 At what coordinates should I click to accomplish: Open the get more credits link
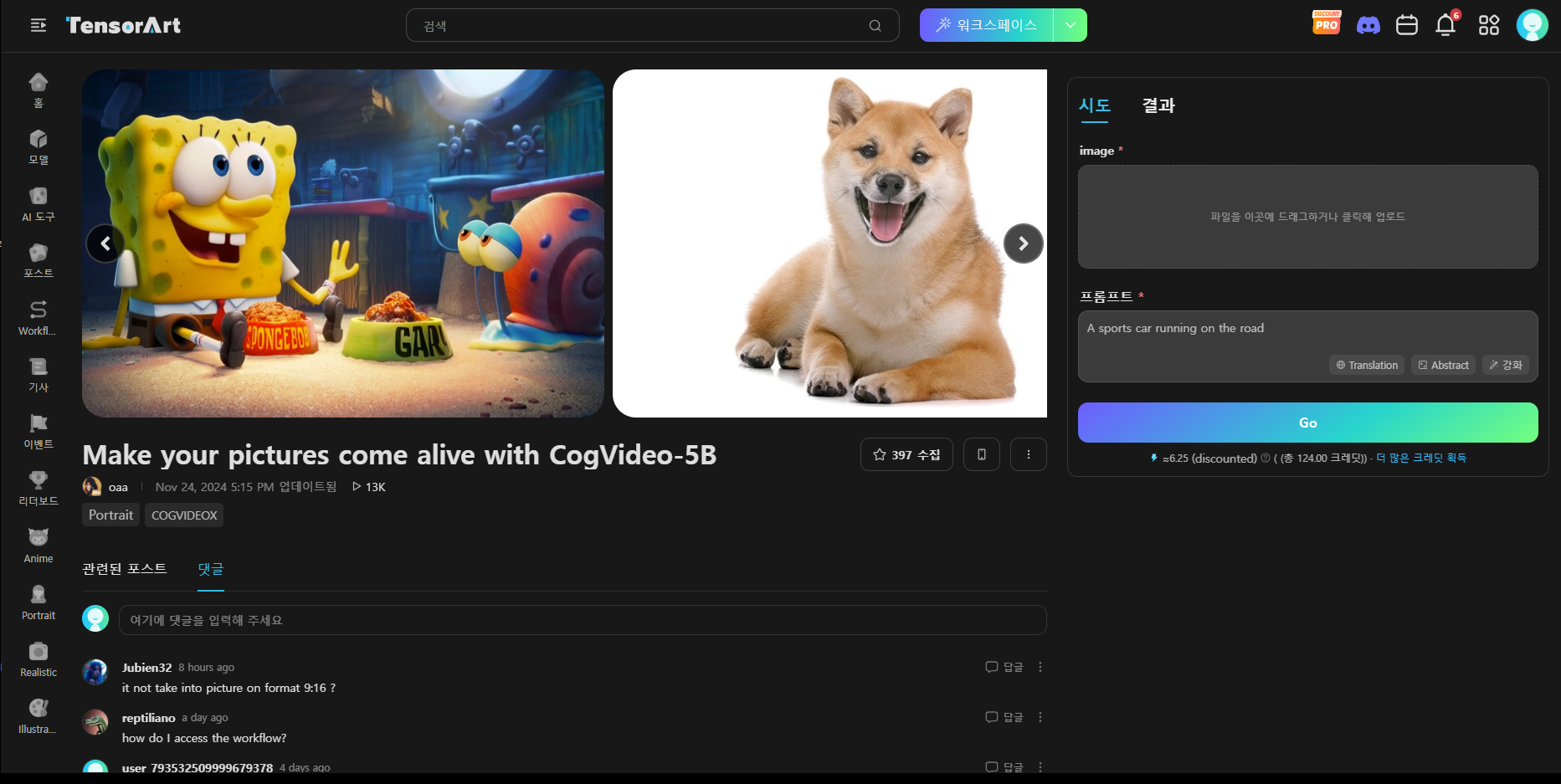(1421, 459)
